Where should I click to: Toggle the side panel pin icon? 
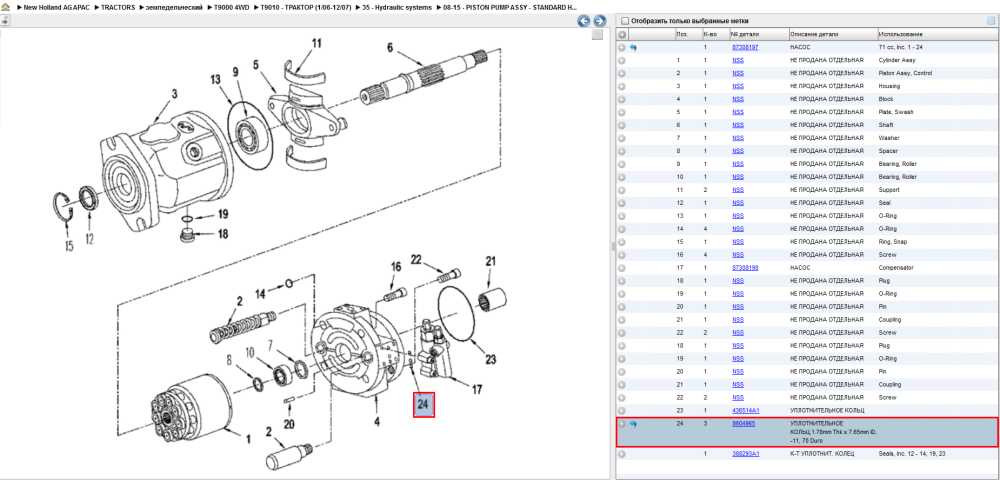point(5,20)
